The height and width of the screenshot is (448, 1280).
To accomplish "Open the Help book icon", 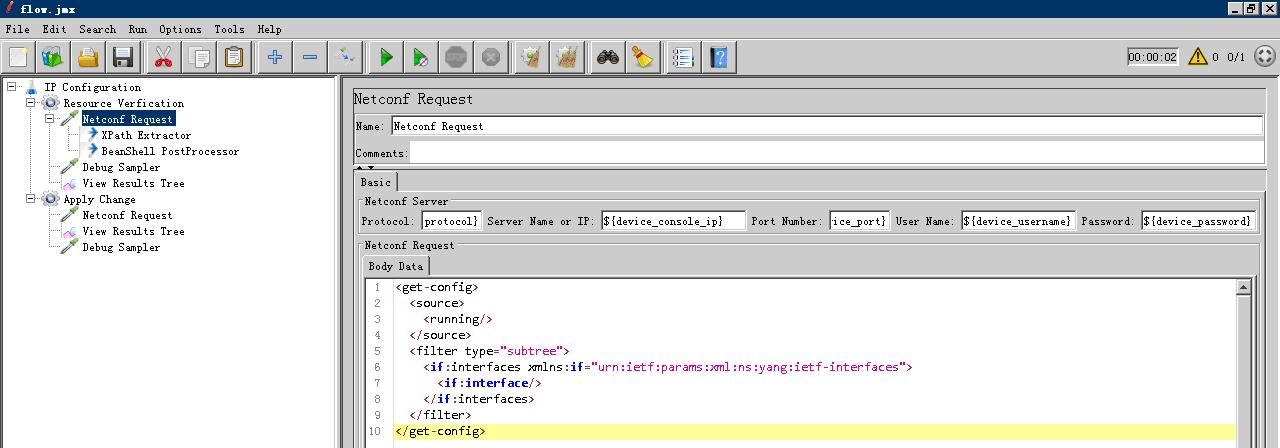I will [x=719, y=57].
